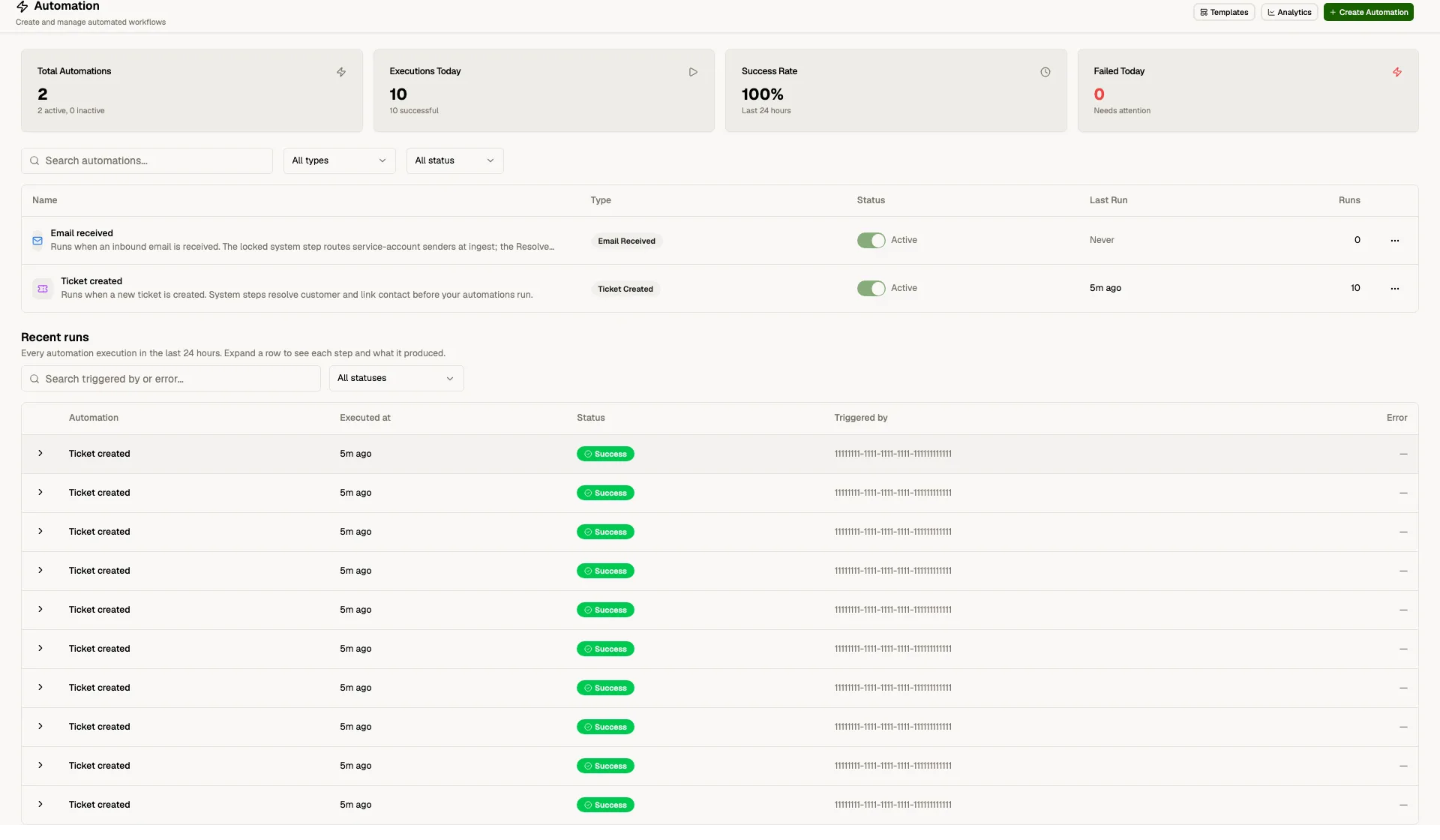Click the magnifier icon in triggered by search
The height and width of the screenshot is (840, 1440).
(x=34, y=379)
